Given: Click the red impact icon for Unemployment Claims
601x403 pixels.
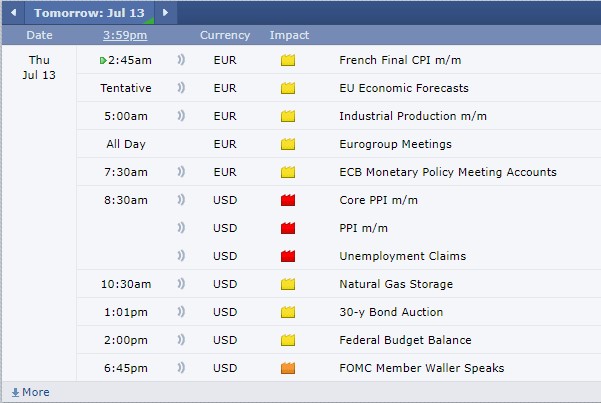Looking at the screenshot, I should coord(289,256).
